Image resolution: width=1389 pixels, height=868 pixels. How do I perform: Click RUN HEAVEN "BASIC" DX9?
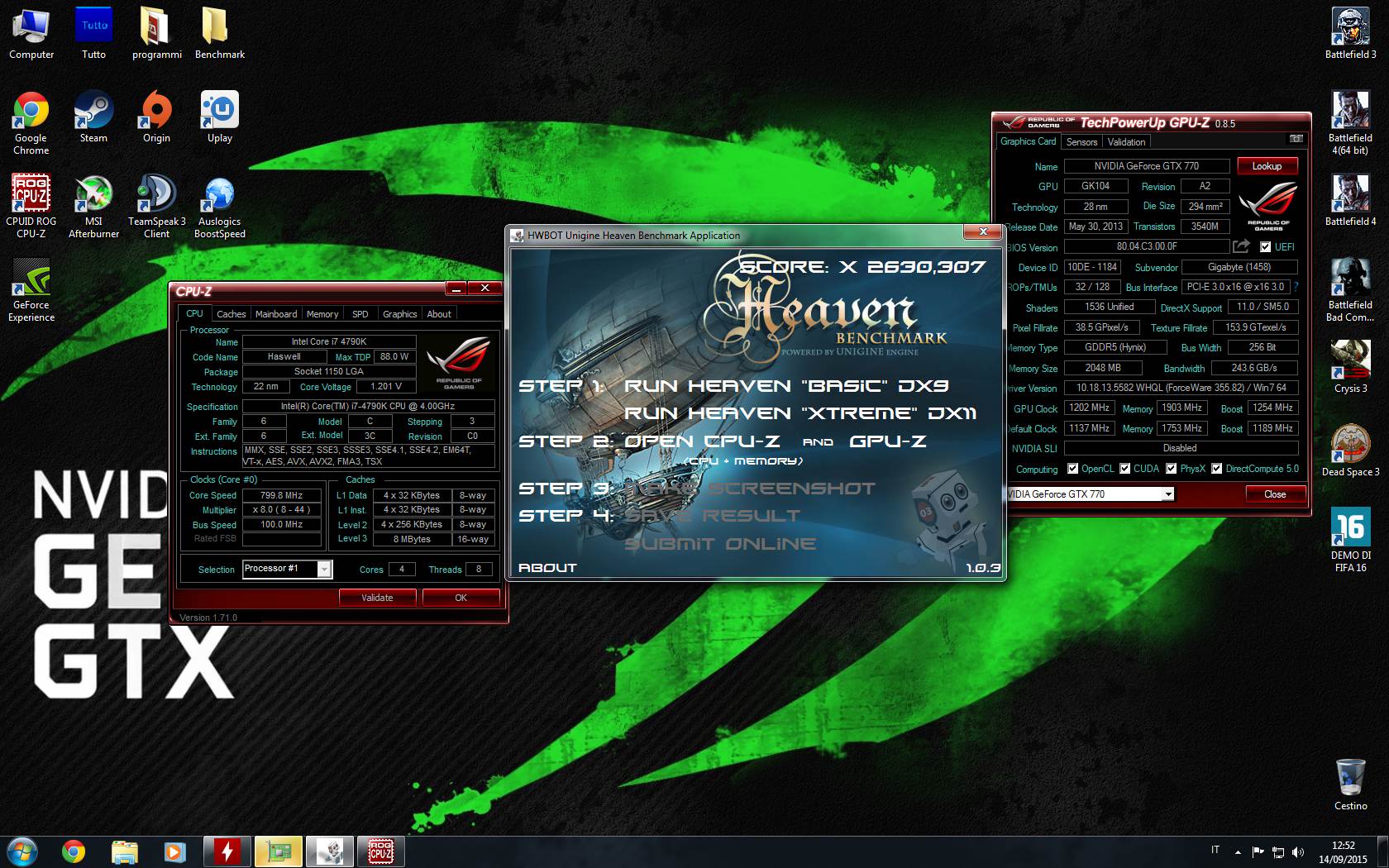[786, 386]
